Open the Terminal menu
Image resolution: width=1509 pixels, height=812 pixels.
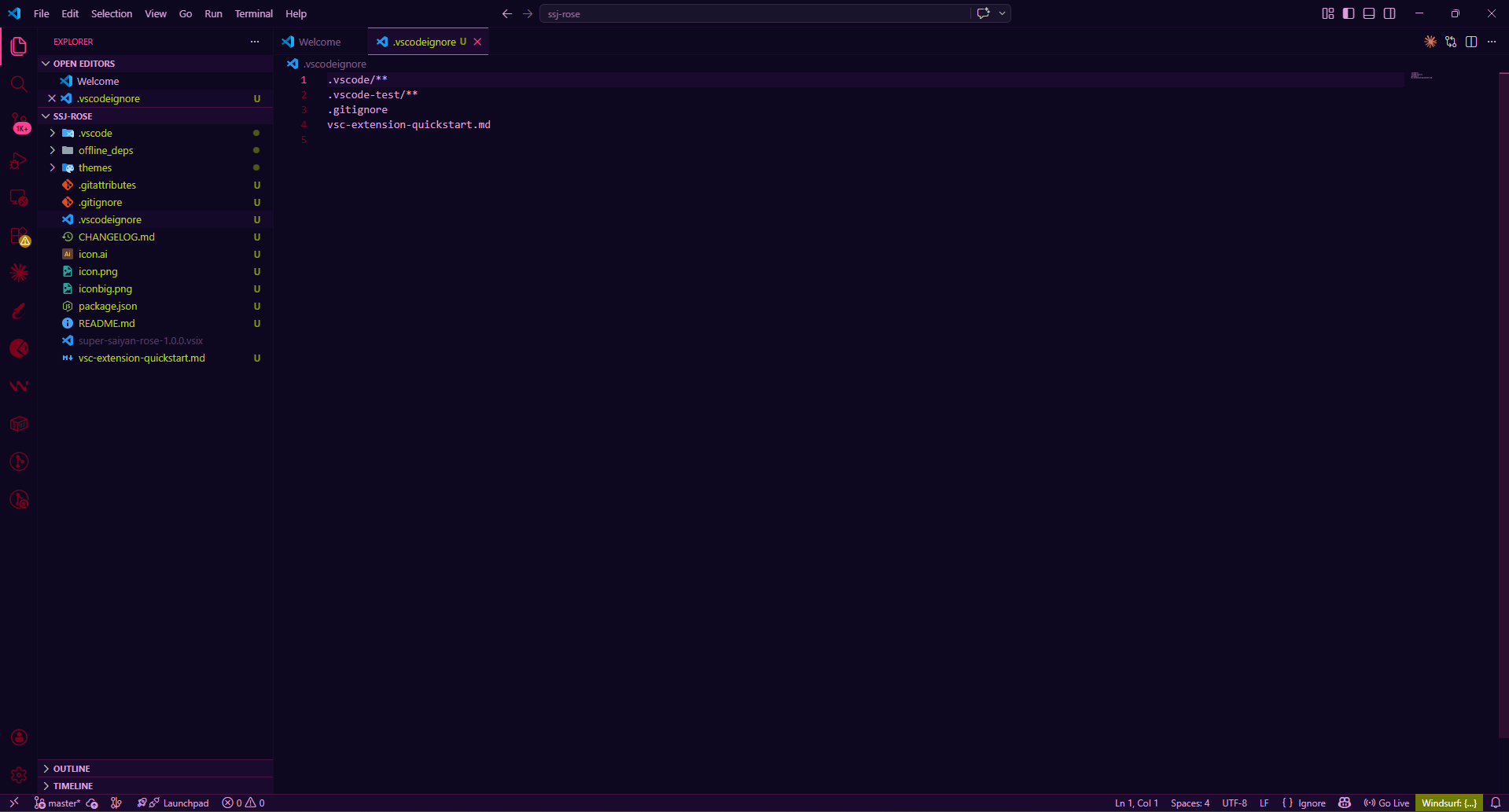[253, 13]
